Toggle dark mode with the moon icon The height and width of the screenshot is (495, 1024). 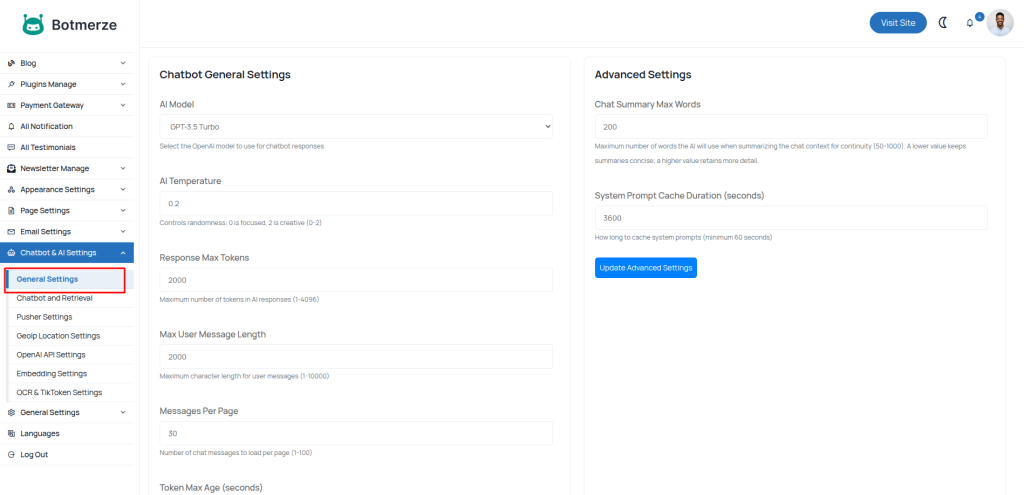943,22
